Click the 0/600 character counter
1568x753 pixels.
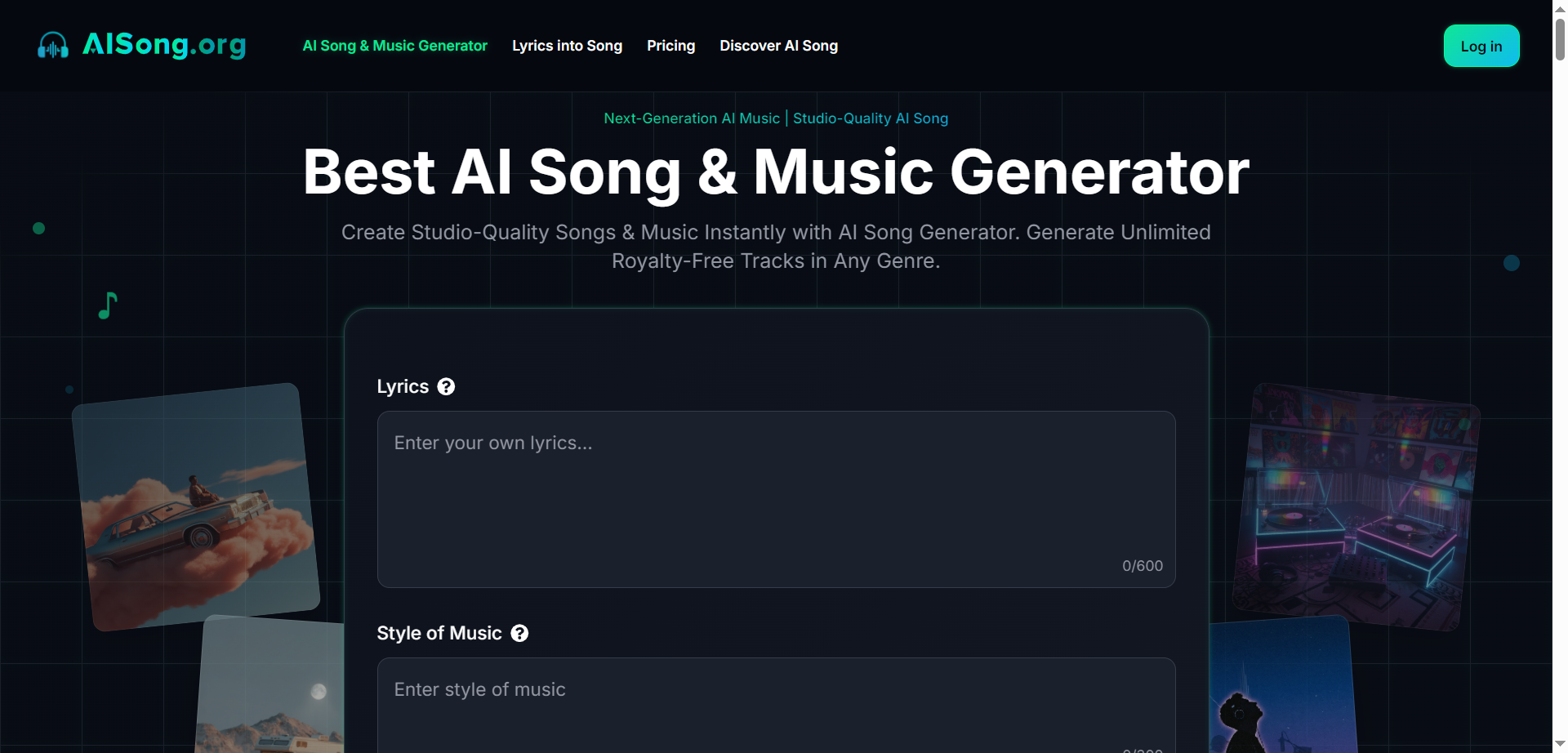point(1142,565)
